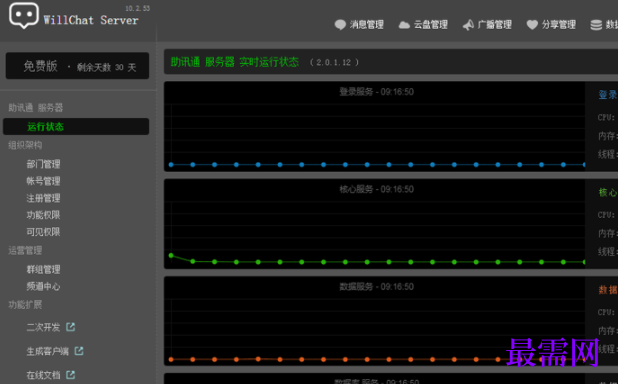The image size is (618, 384).
Task: Click the database stack icon in top menu
Action: (596, 25)
